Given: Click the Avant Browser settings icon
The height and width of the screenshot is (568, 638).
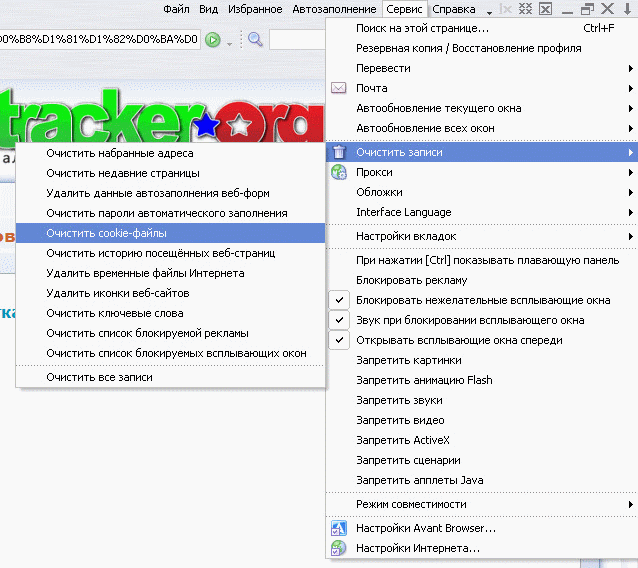Looking at the screenshot, I should (x=339, y=528).
